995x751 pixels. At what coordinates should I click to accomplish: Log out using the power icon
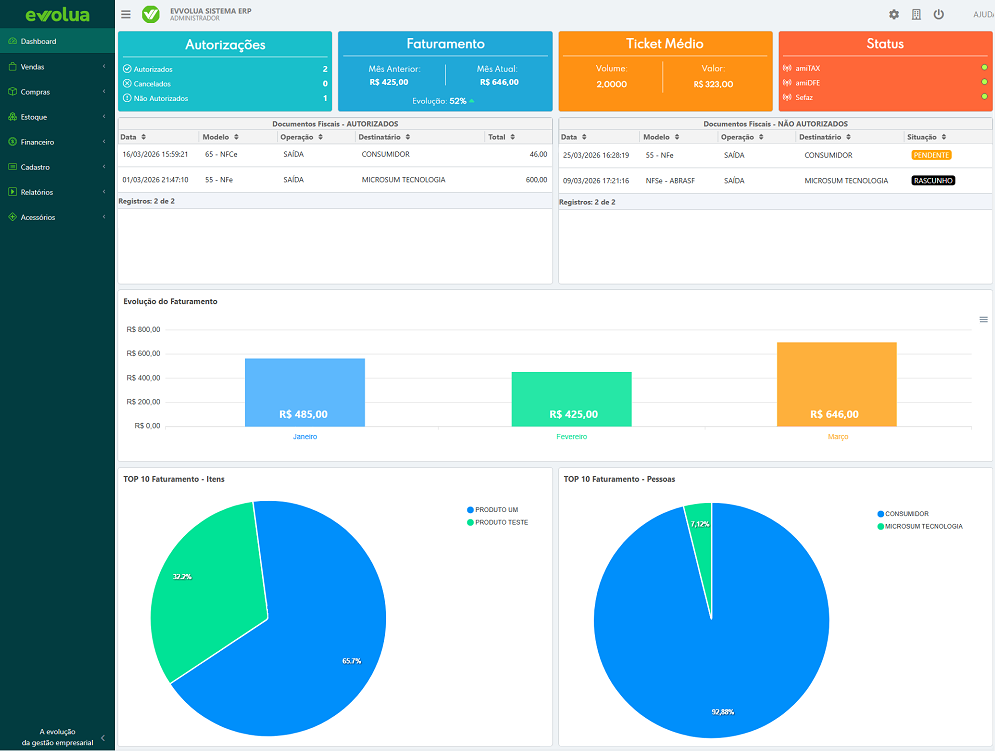click(x=938, y=15)
